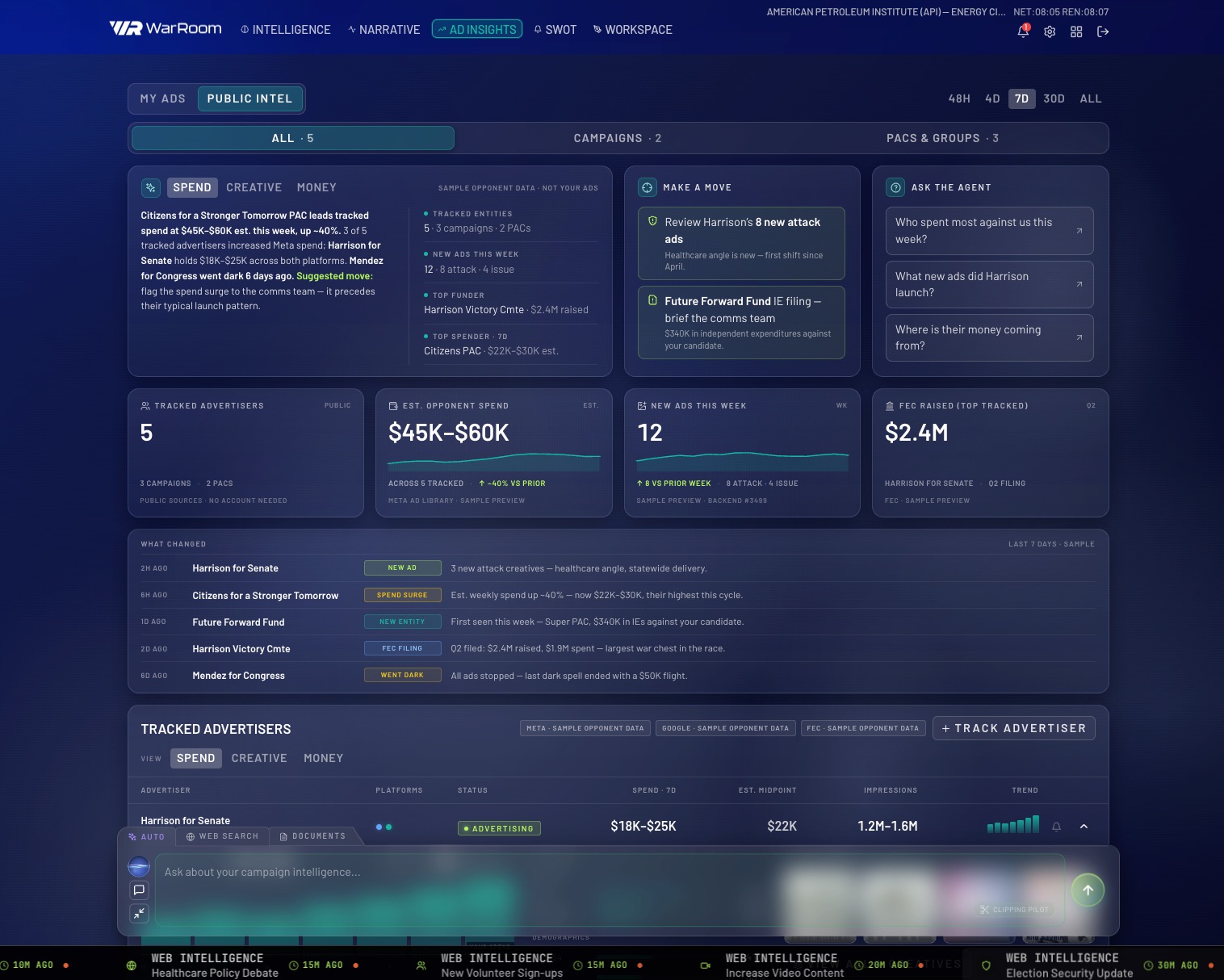Click the WENT DARK badge for Mendez
This screenshot has height=980, width=1224.
coord(402,675)
